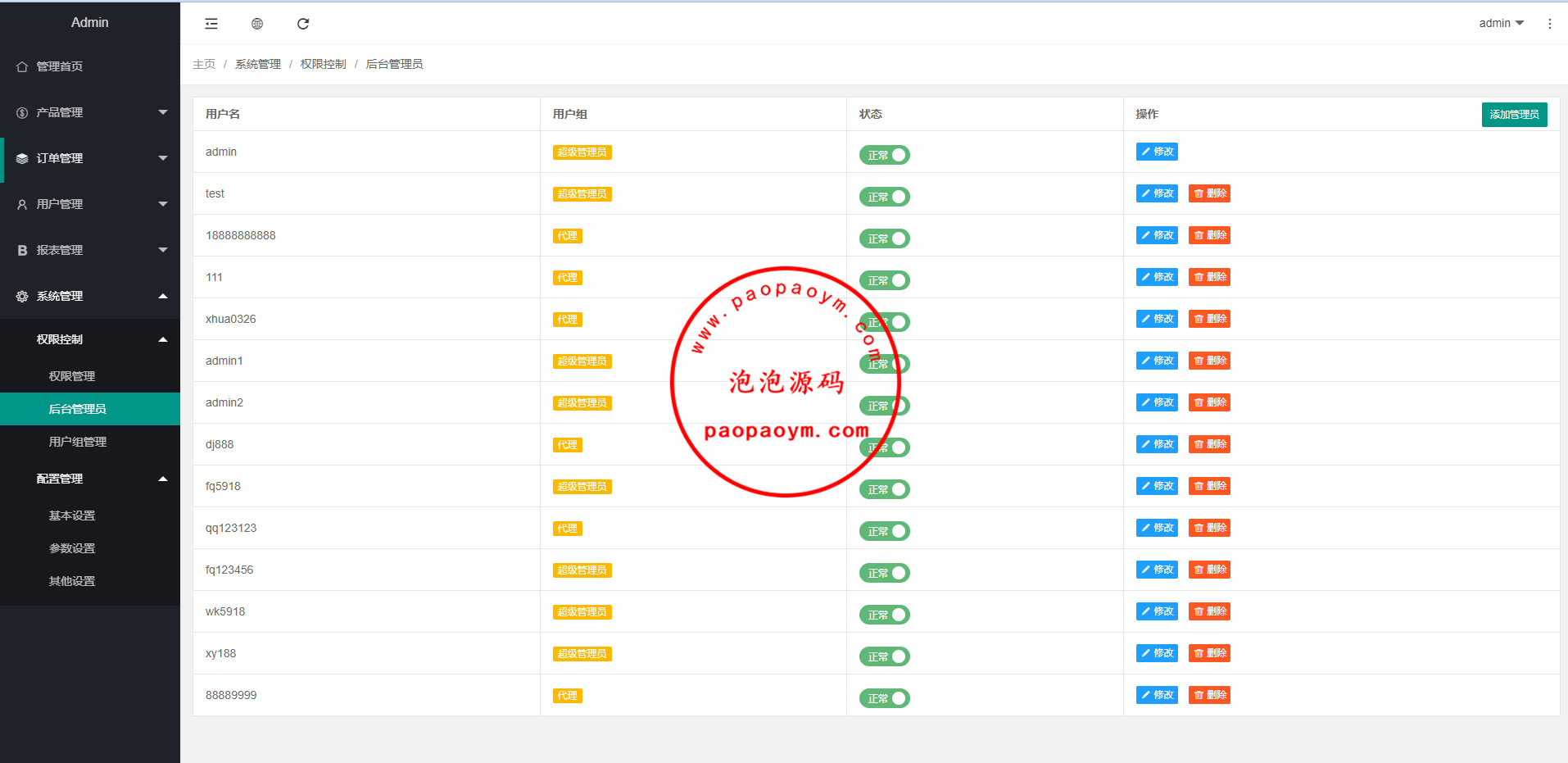Screen dimensions: 1568x763
Task: Collapse the sidebar with the menu-fold icon
Action: point(211,24)
